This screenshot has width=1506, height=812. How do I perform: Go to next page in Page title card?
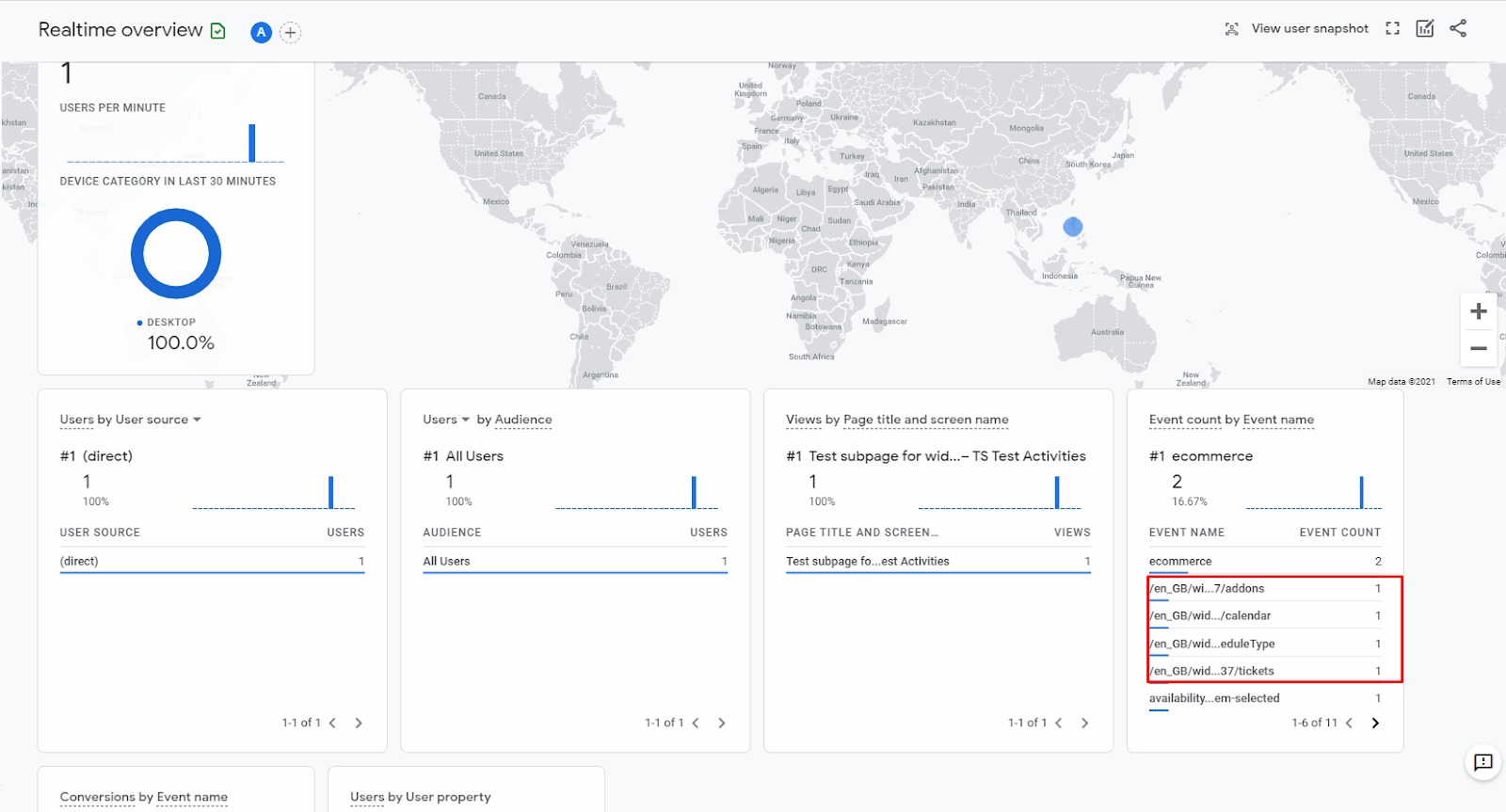[x=1085, y=723]
